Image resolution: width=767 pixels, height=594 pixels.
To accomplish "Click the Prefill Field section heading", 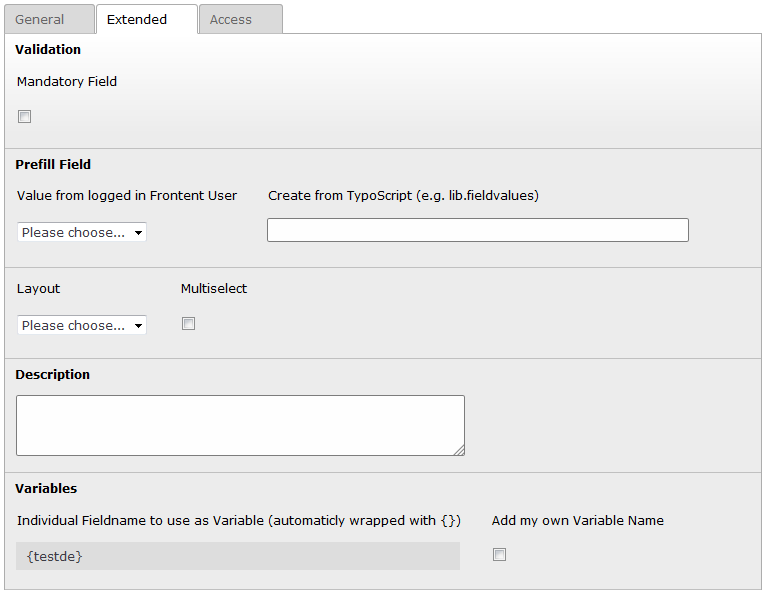I will point(53,164).
